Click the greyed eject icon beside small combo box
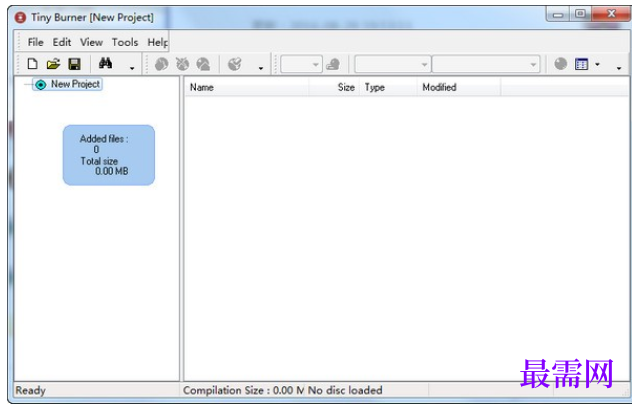The width and height of the screenshot is (632, 405). (x=333, y=64)
